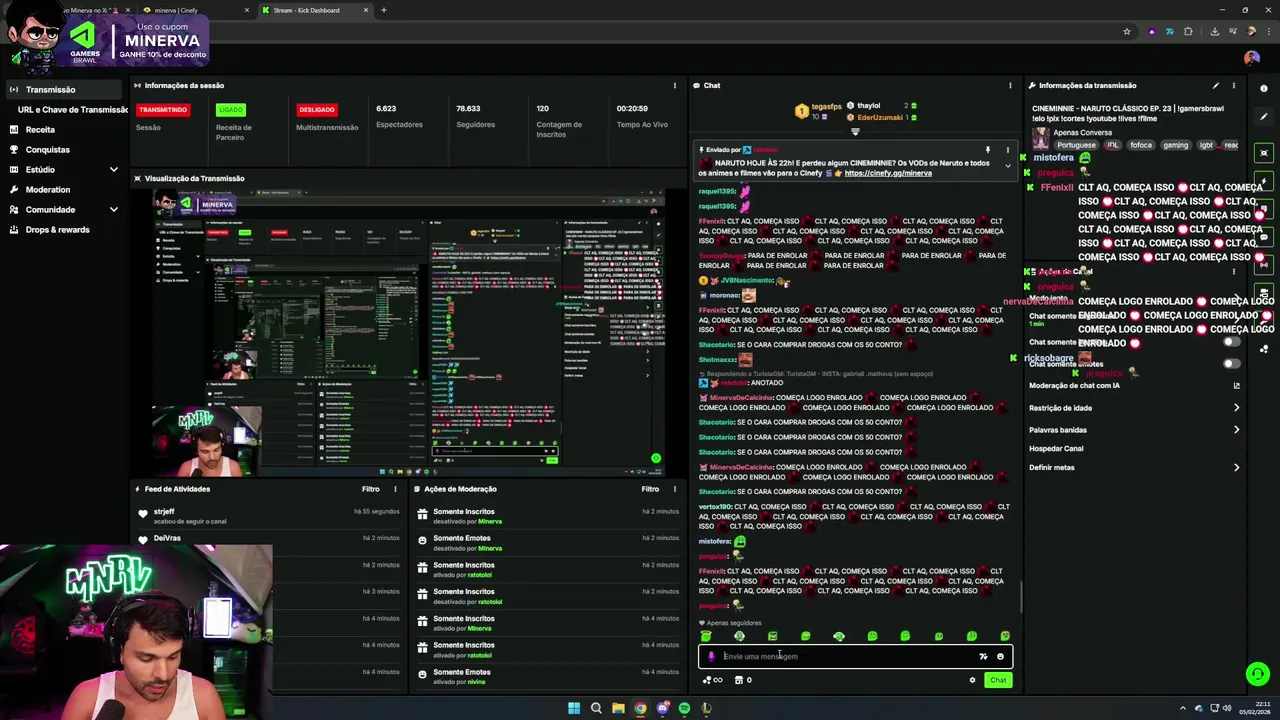Viewport: 1280px width, 720px height.
Task: Expand the Comunidade submenu chevron
Action: pyautogui.click(x=114, y=209)
